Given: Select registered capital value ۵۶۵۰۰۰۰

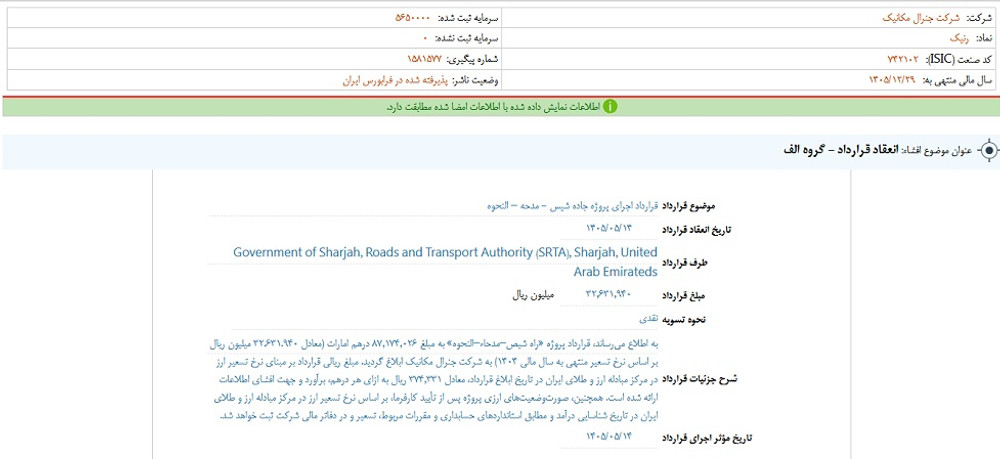Looking at the screenshot, I should tap(413, 18).
